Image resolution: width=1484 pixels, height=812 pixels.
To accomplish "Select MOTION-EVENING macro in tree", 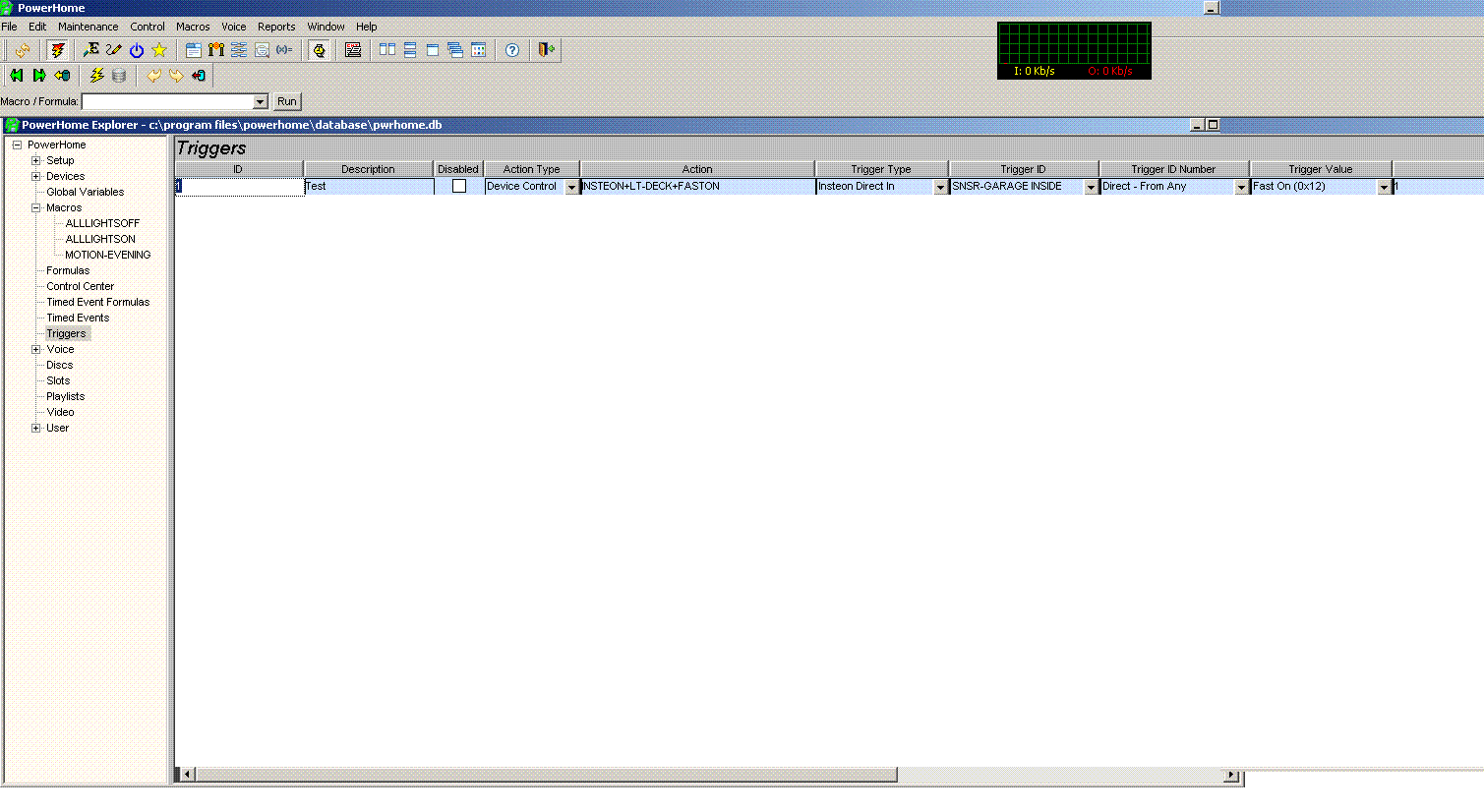I will [108, 255].
